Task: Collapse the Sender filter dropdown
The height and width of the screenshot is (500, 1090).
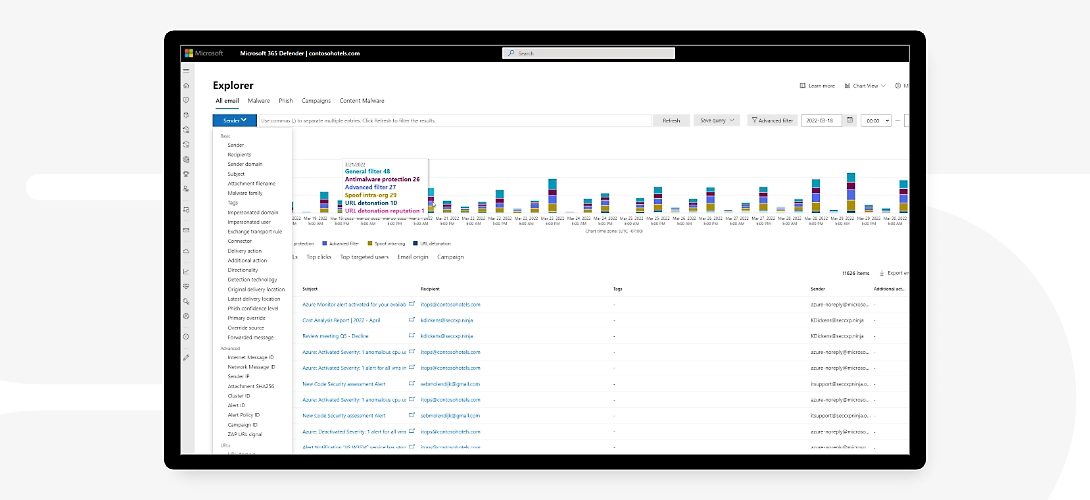Action: pos(234,120)
